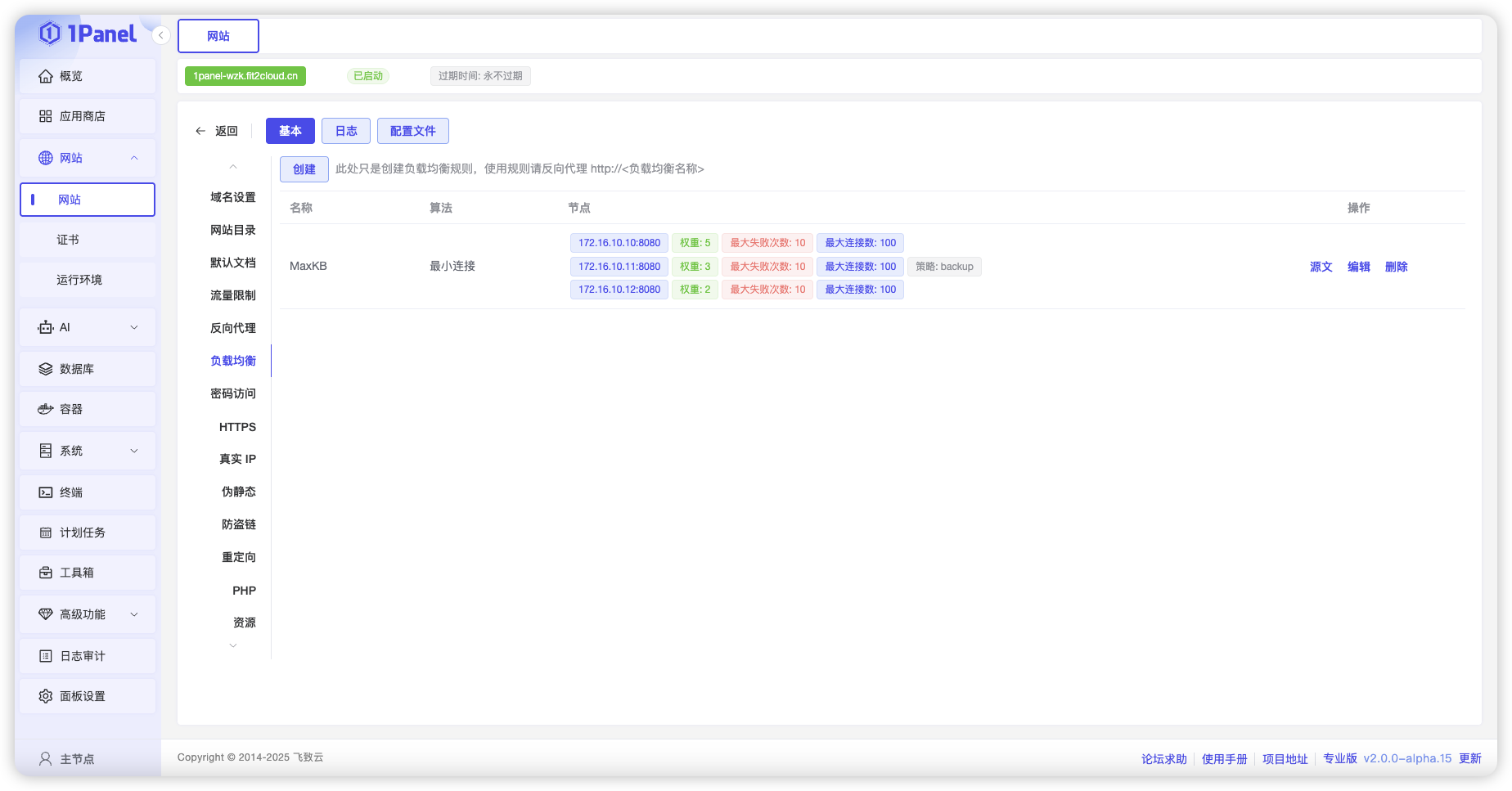Image resolution: width=1512 pixels, height=791 pixels.
Task: Click the 创建 button
Action: coord(304,169)
